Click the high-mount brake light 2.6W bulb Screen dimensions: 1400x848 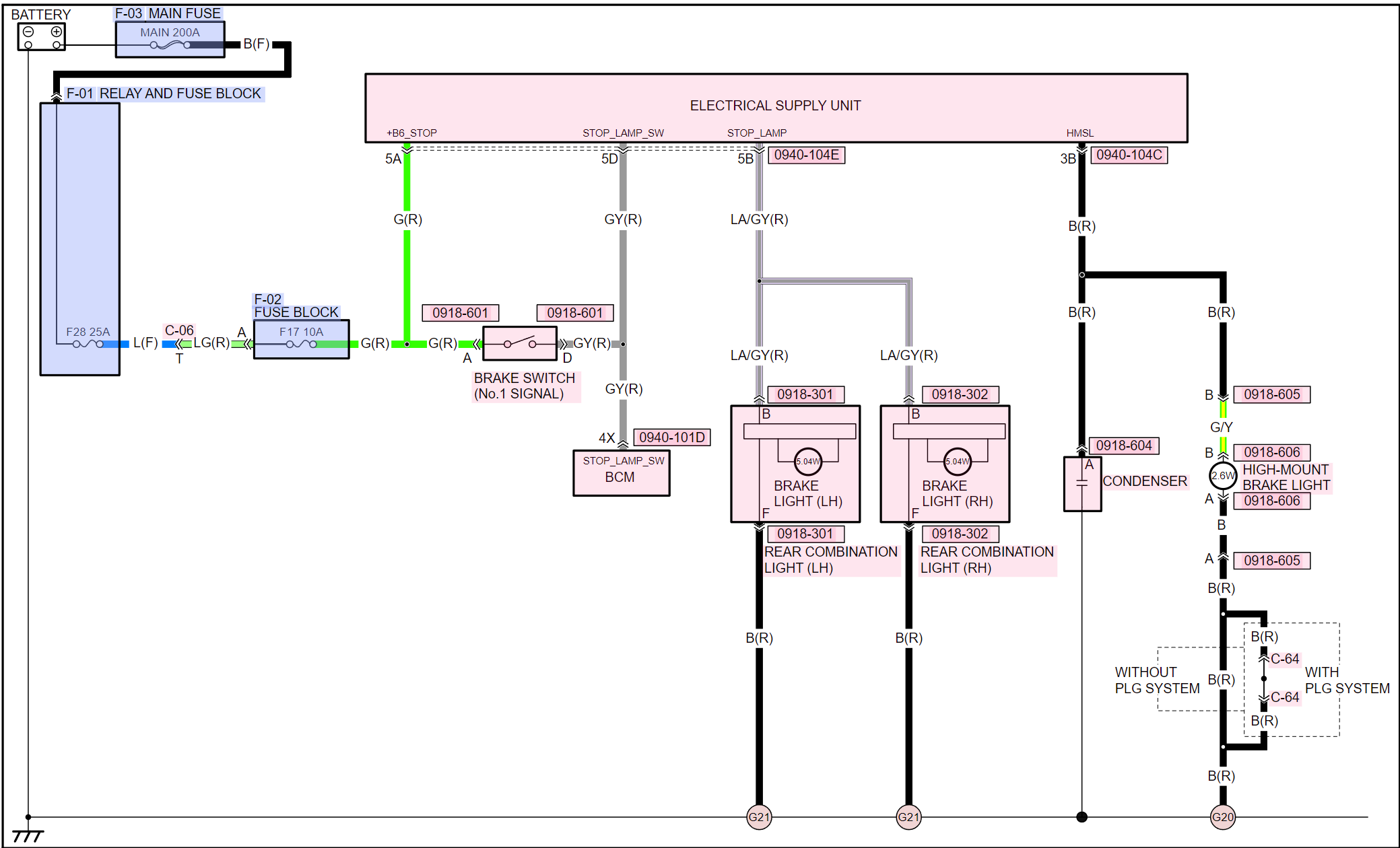pyautogui.click(x=1222, y=476)
